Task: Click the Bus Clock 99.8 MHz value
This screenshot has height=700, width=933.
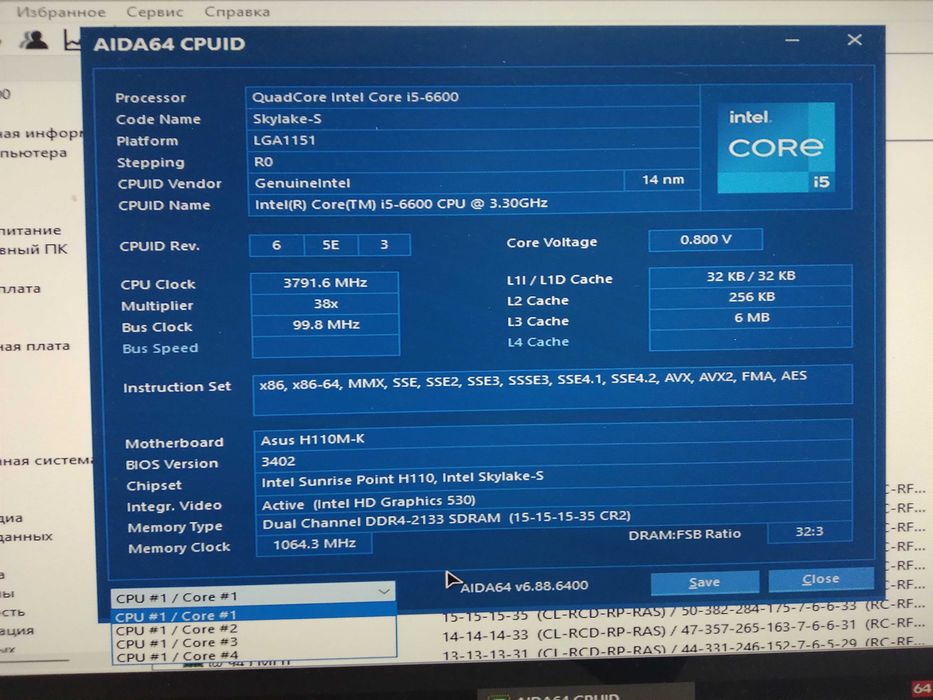Action: pyautogui.click(x=325, y=324)
